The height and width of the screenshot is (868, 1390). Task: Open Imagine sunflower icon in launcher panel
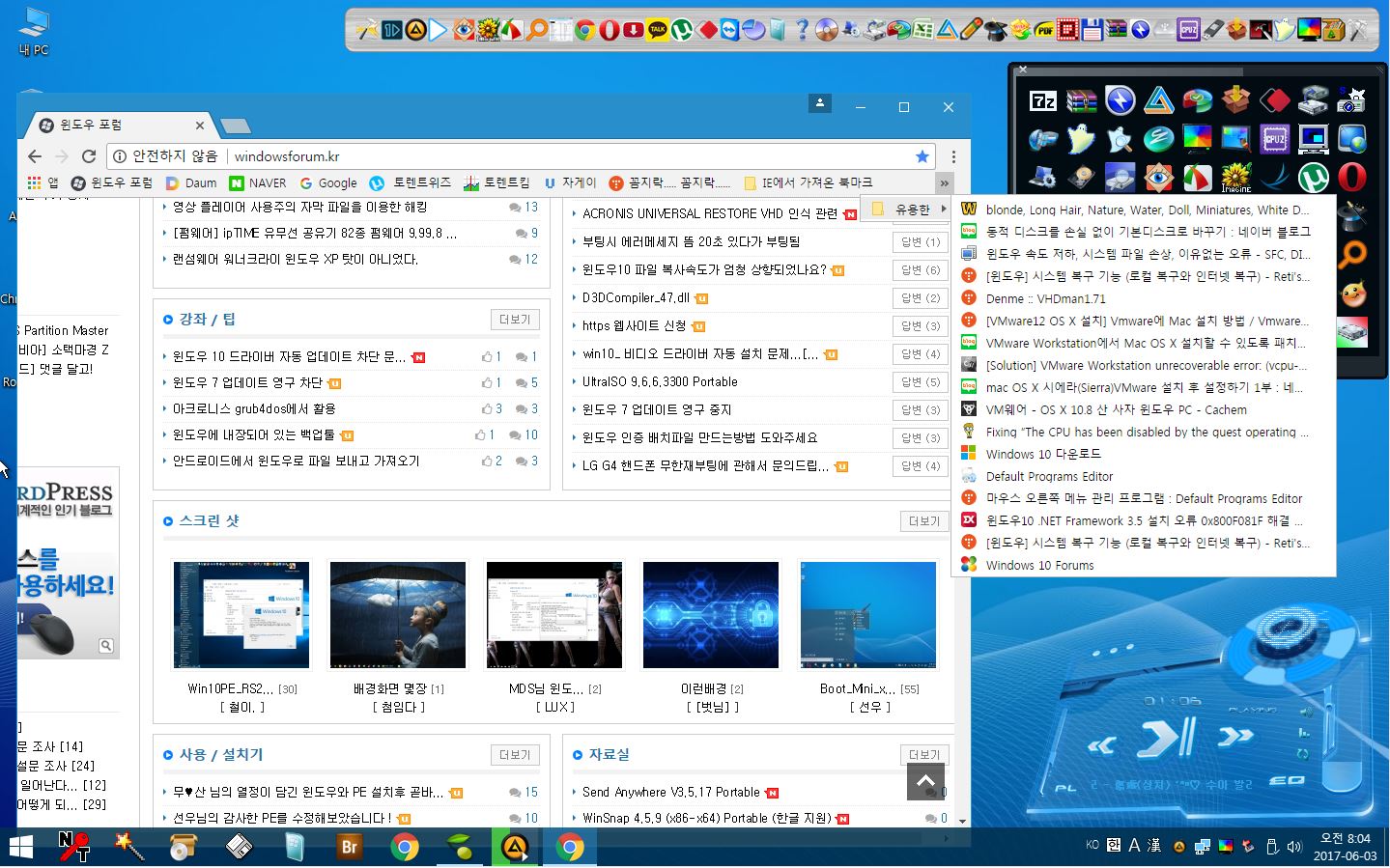1236,178
